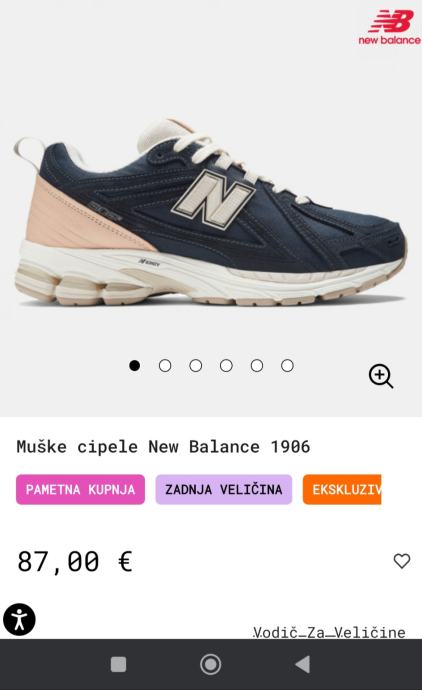Image resolution: width=422 pixels, height=690 pixels.
Task: Open Vodič Za Veličine size guide link
Action: point(329,632)
